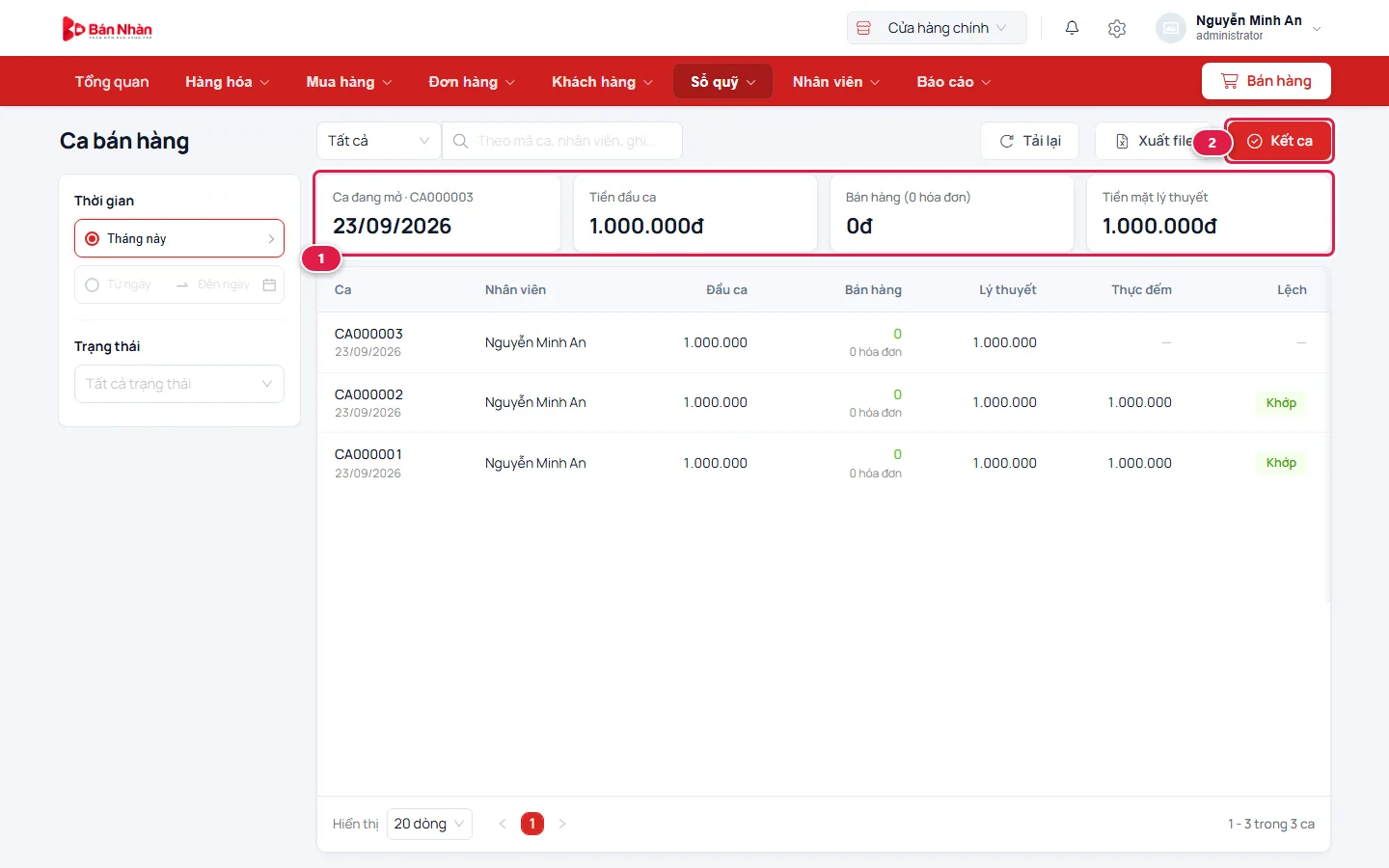This screenshot has height=868, width=1389.
Task: Click the Đến ngày end date field
Action: 224,285
